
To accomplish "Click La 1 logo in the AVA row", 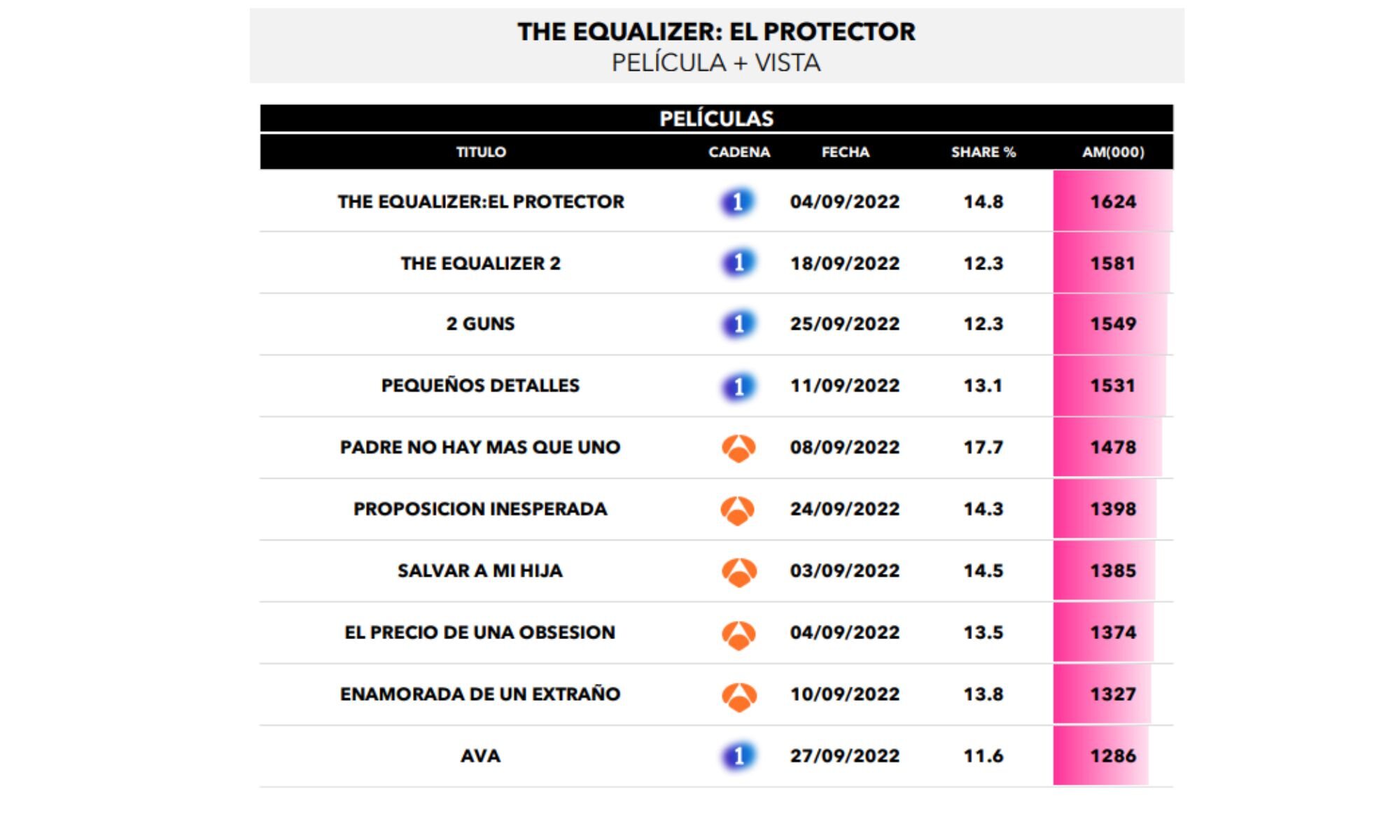I will pyautogui.click(x=738, y=756).
